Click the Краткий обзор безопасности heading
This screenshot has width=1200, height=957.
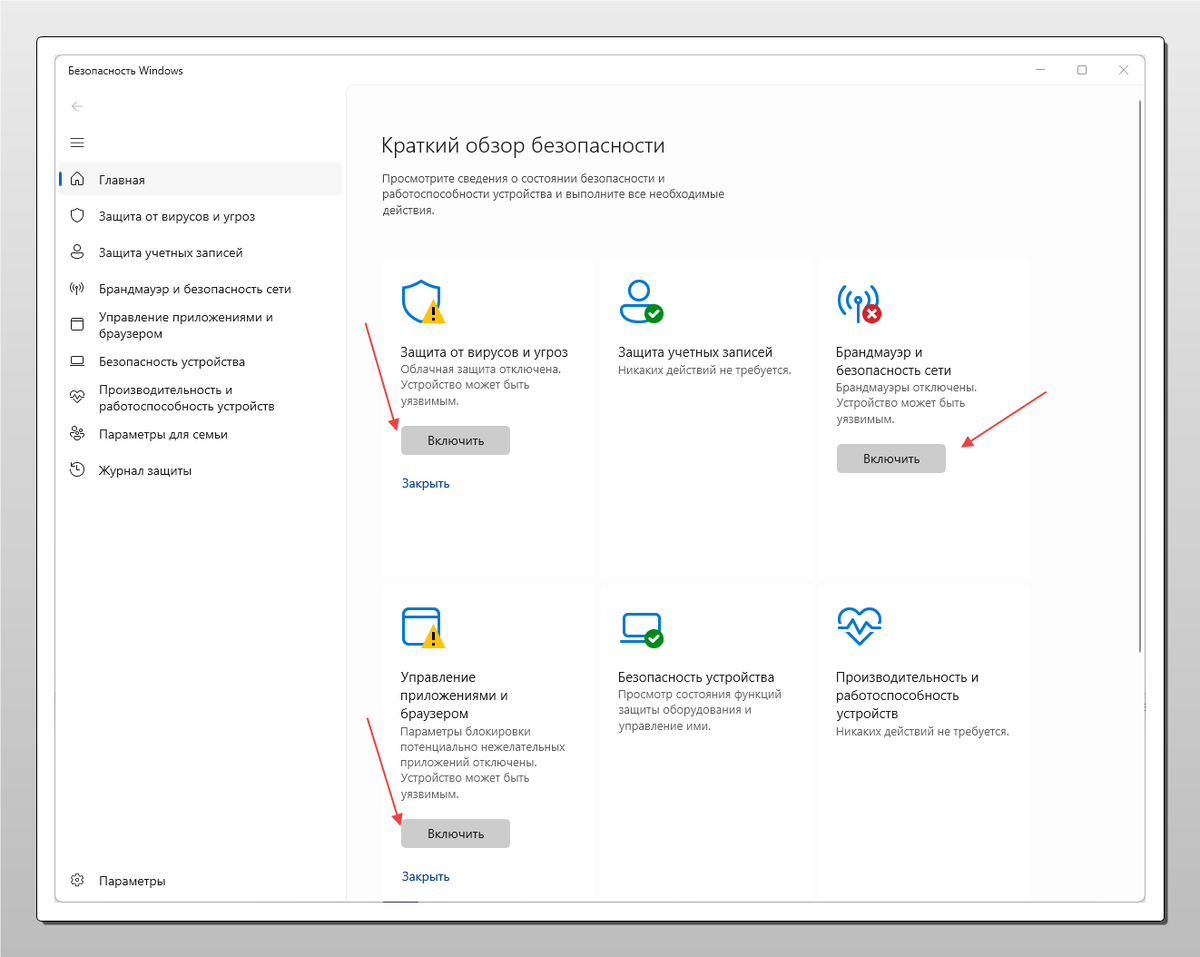[523, 146]
